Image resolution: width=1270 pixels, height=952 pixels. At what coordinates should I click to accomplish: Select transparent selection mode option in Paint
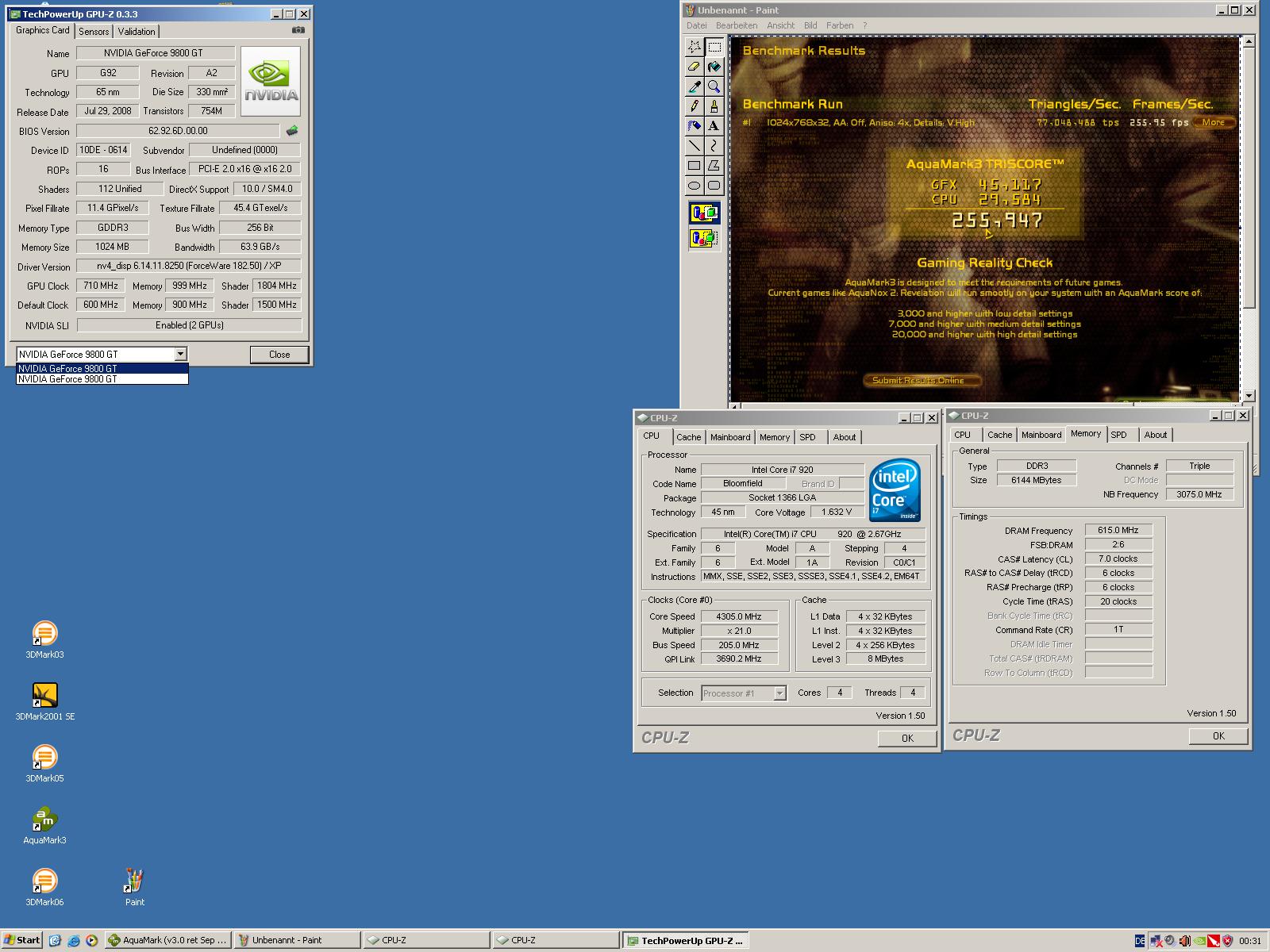click(704, 237)
